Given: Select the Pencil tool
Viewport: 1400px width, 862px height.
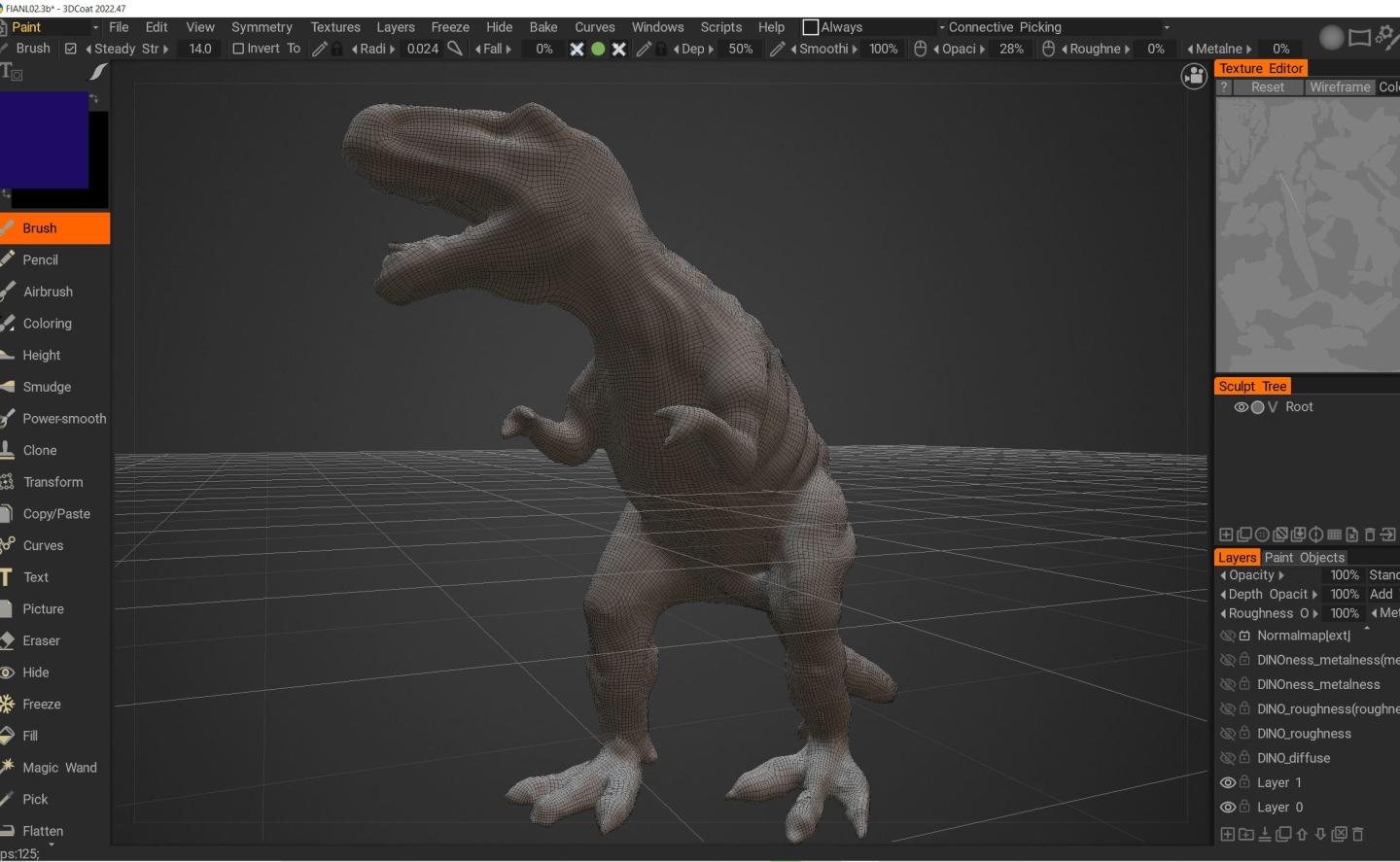Looking at the screenshot, I should [54, 260].
